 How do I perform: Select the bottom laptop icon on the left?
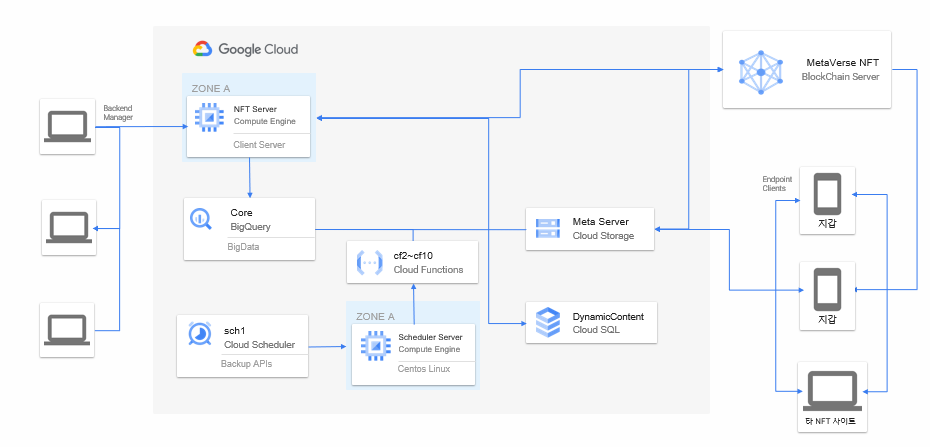click(67, 330)
